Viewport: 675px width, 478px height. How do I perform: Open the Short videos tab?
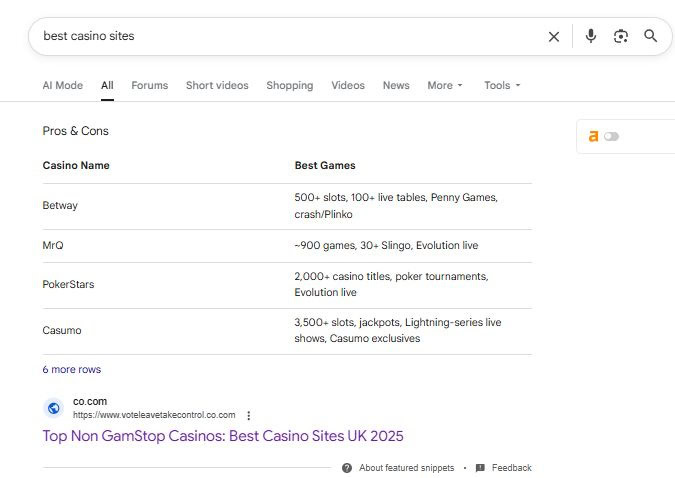click(x=217, y=85)
